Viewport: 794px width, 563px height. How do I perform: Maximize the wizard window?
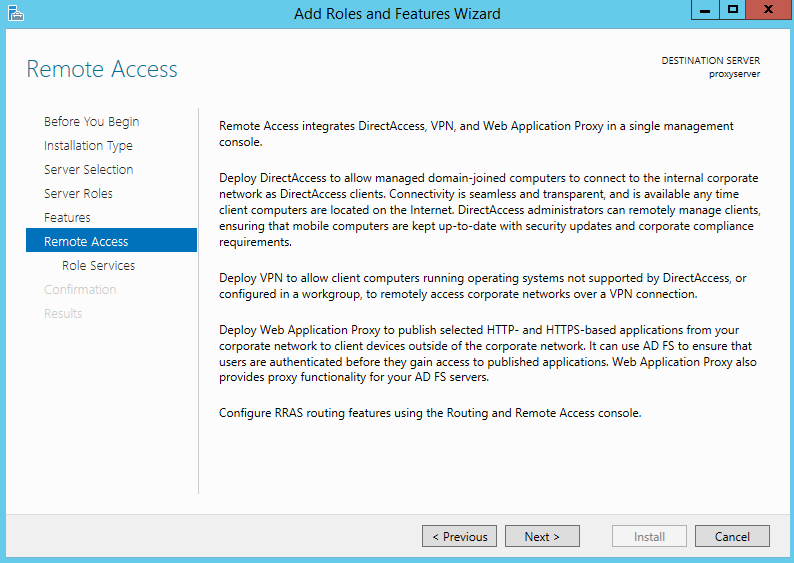point(732,10)
